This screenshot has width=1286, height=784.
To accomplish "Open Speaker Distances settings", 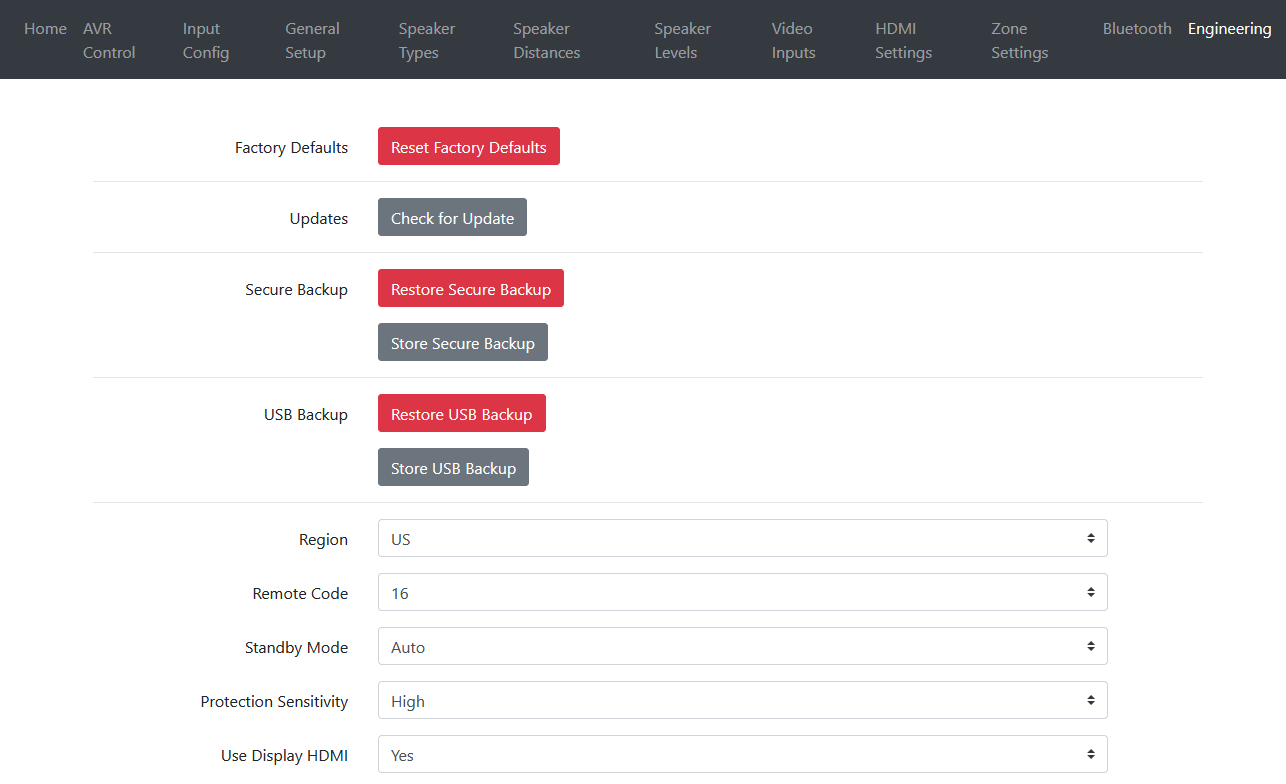I will (x=546, y=41).
